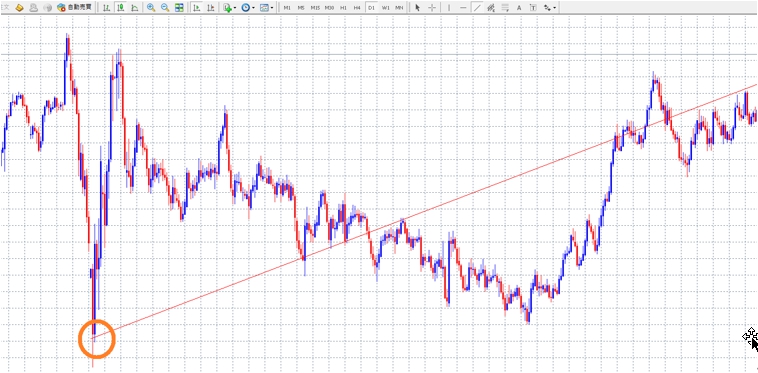Image resolution: width=758 pixels, height=373 pixels.
Task: Select the vertical line drawing tool
Action: tap(449, 8)
